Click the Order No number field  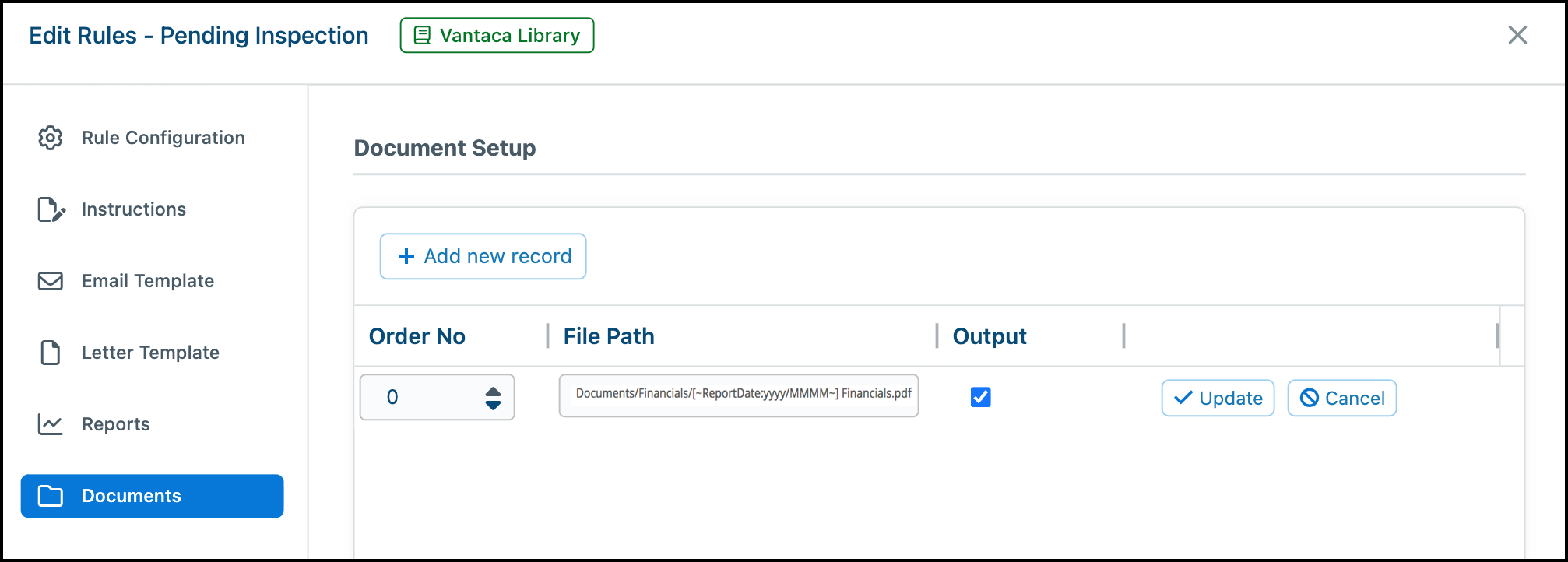(x=437, y=397)
